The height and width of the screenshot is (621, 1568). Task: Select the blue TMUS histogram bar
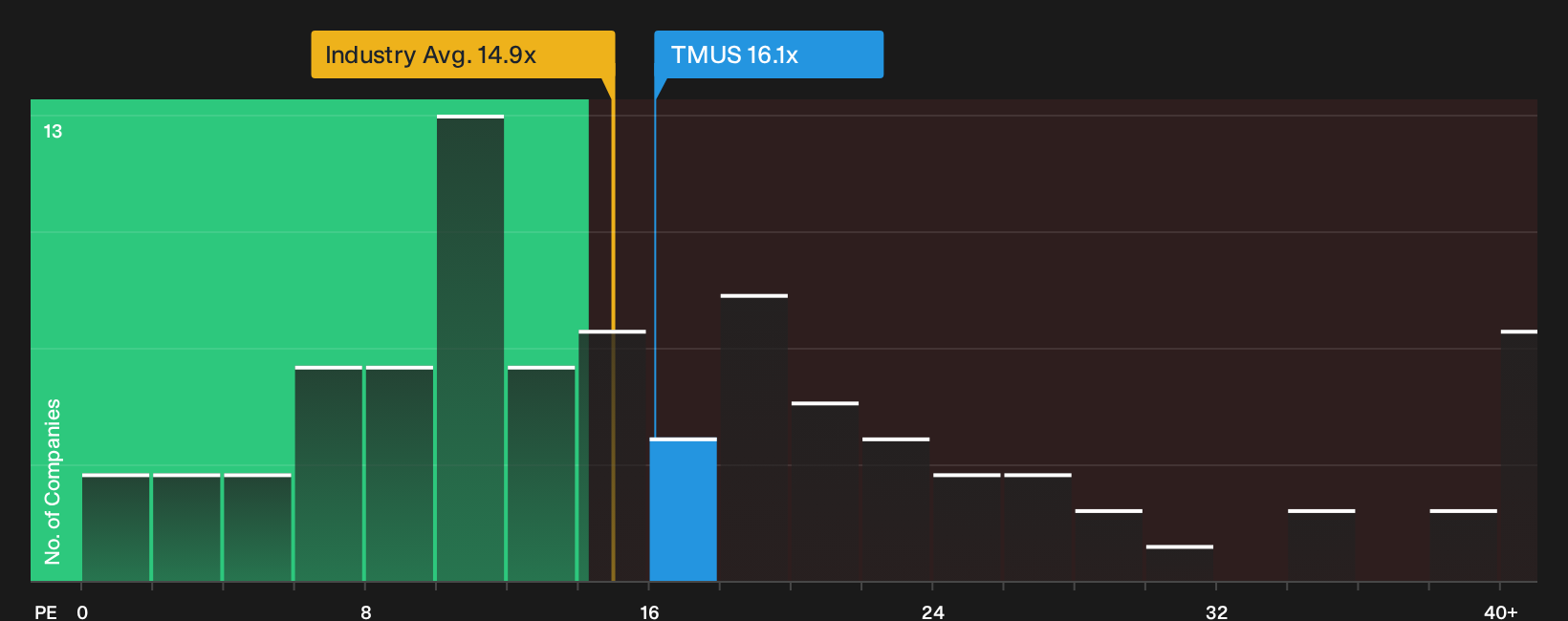tap(684, 509)
